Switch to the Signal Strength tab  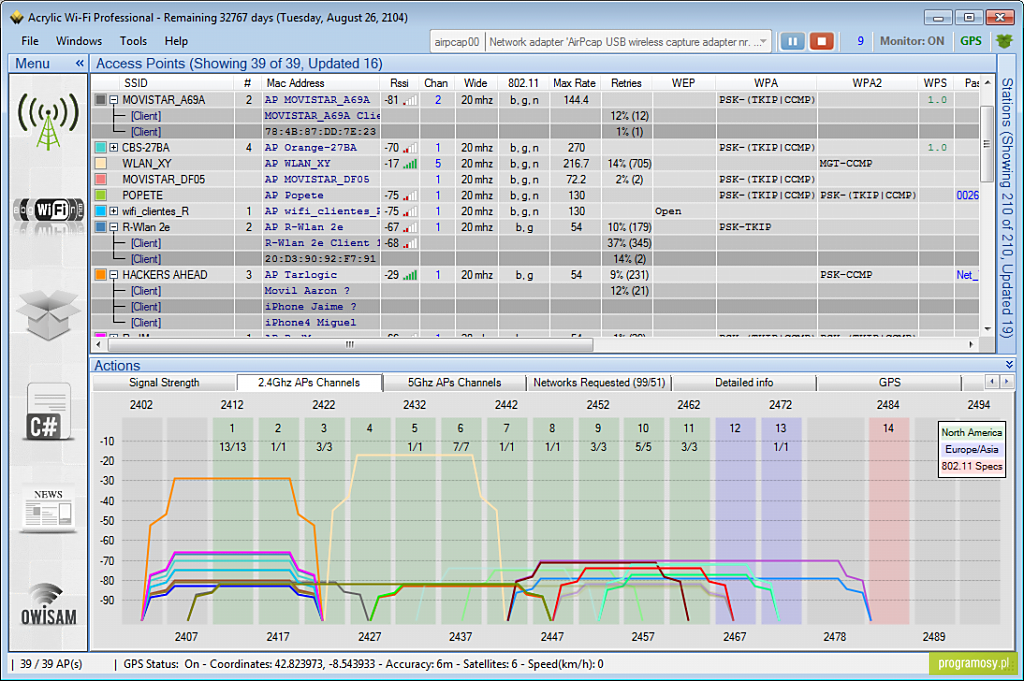point(164,383)
